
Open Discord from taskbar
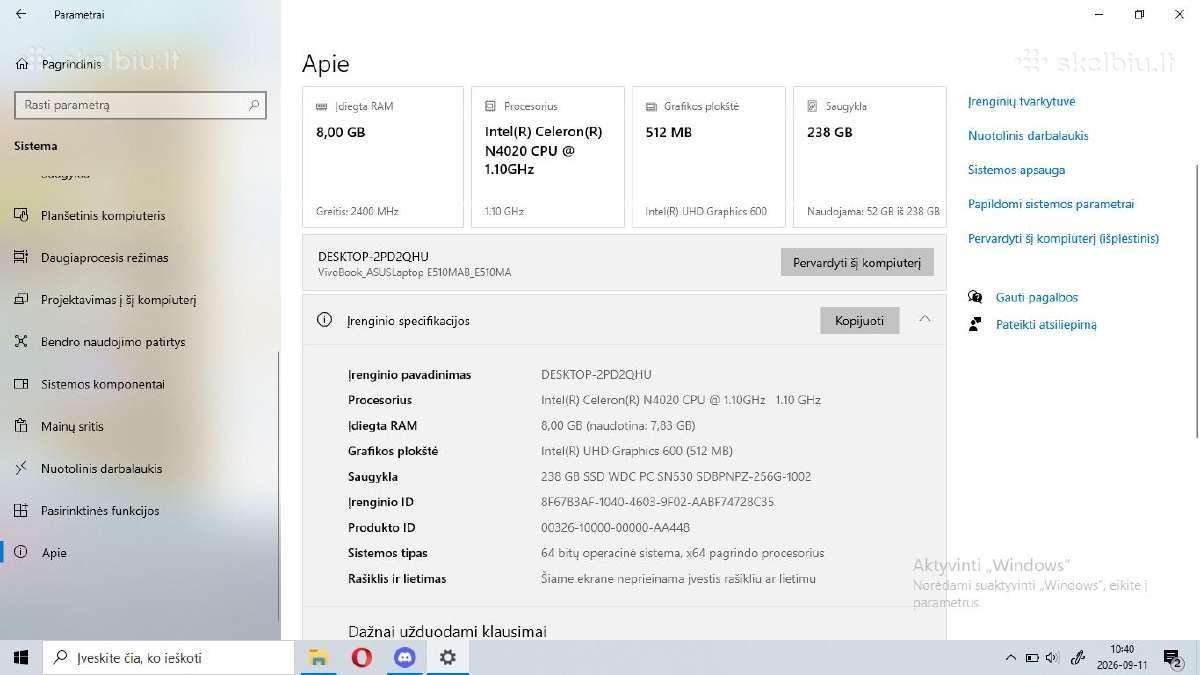coord(404,657)
